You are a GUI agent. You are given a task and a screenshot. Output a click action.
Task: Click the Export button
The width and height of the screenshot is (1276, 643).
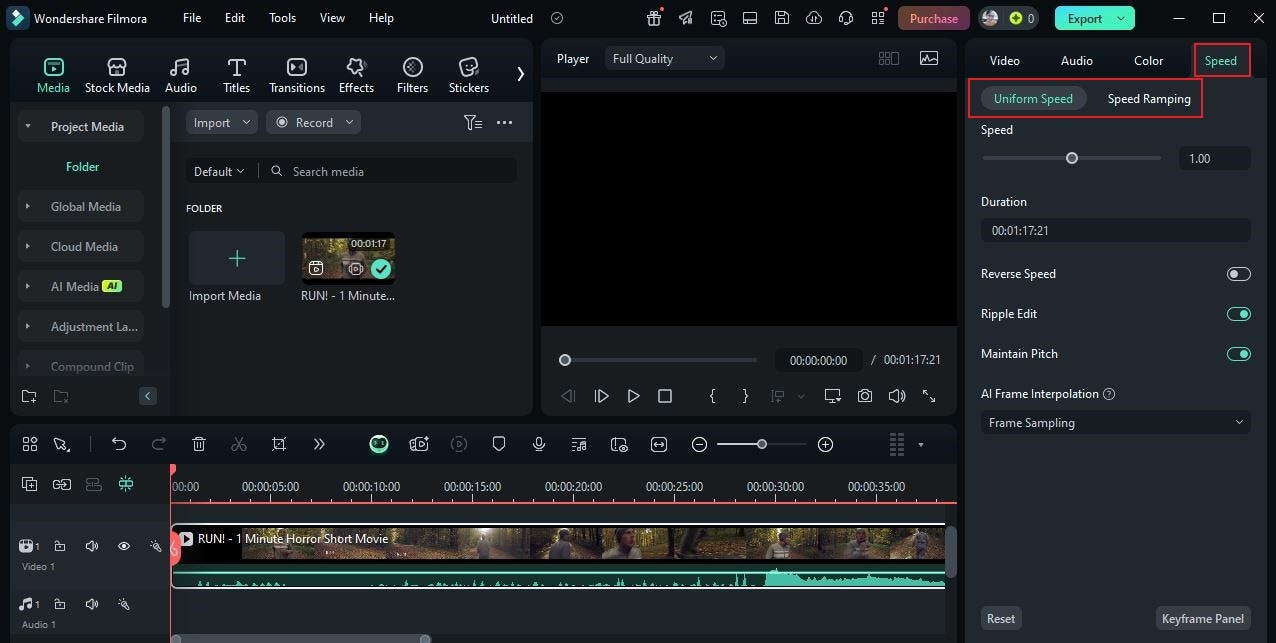[1094, 18]
